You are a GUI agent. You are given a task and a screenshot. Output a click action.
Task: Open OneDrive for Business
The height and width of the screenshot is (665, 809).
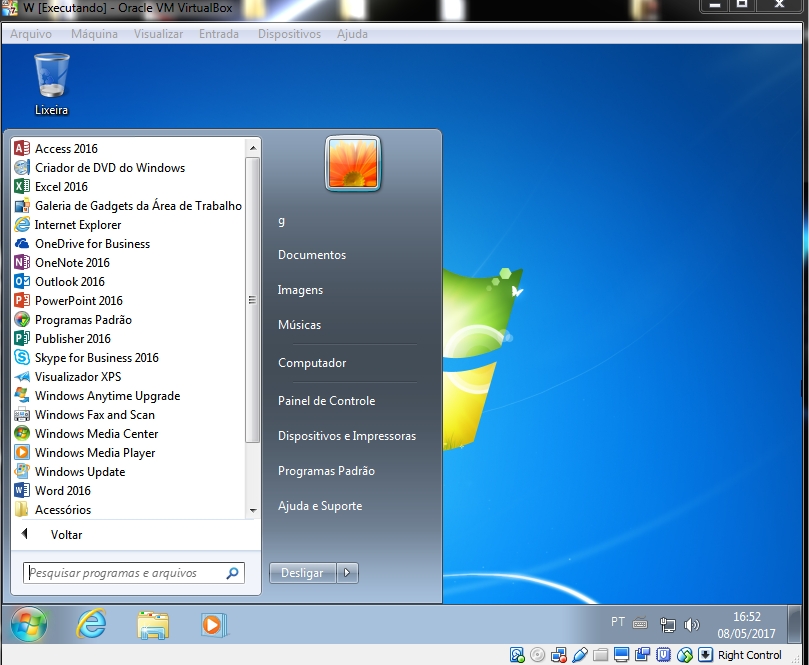pyautogui.click(x=82, y=244)
